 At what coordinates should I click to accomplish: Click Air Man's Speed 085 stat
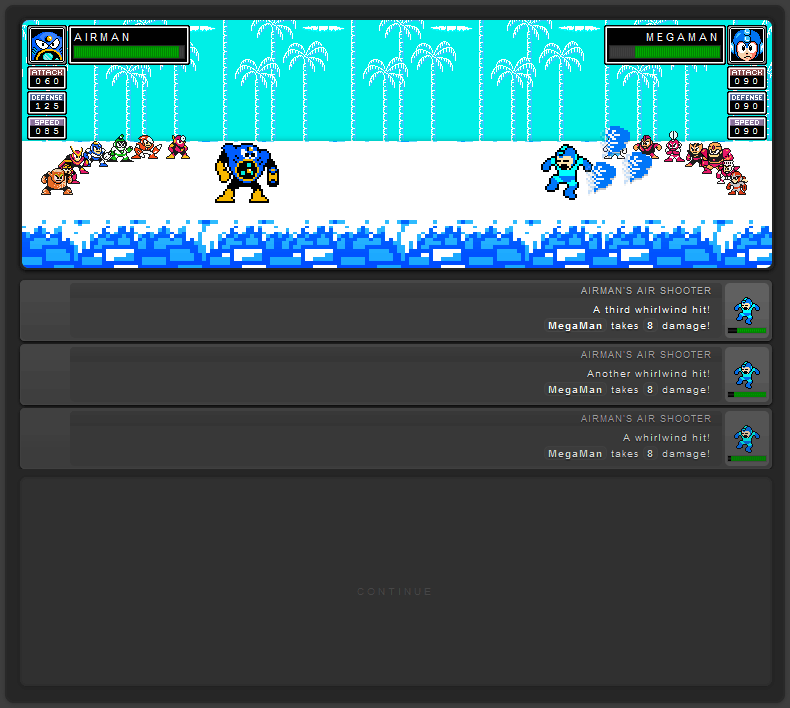point(47,127)
